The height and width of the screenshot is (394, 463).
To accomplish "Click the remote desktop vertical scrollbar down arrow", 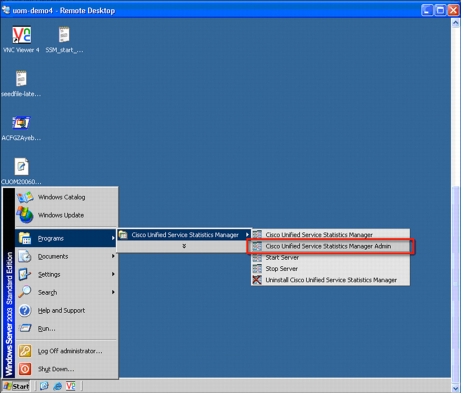I will [x=455, y=388].
